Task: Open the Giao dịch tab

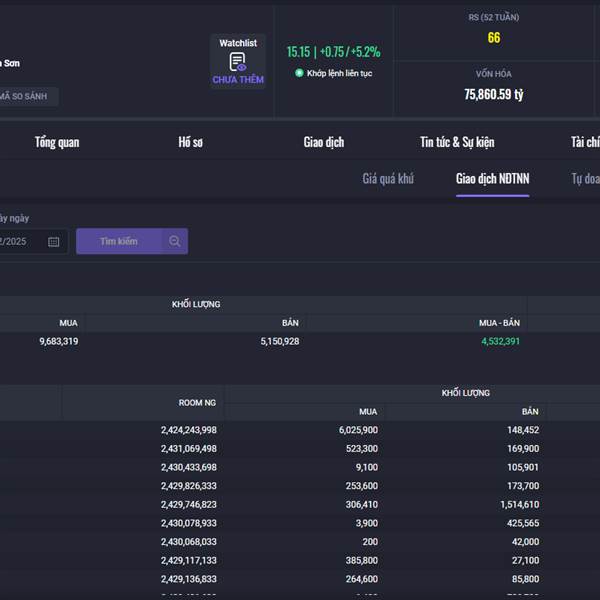Action: pyautogui.click(x=323, y=142)
